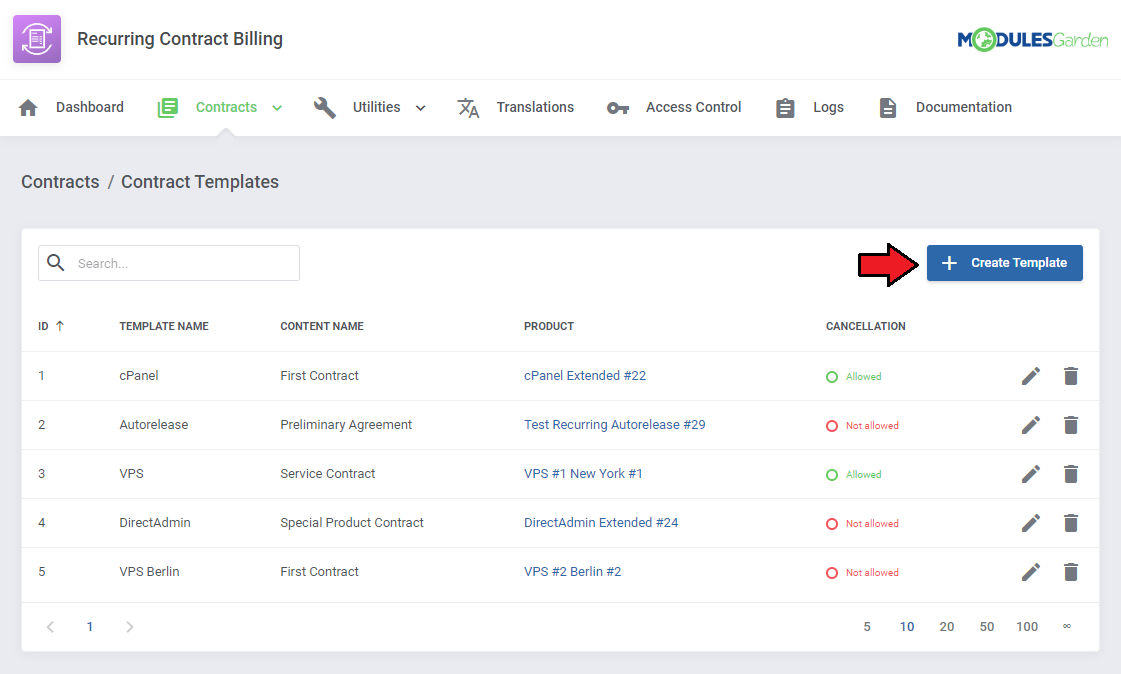
Task: Click the Contracts green document icon
Action: coord(167,108)
